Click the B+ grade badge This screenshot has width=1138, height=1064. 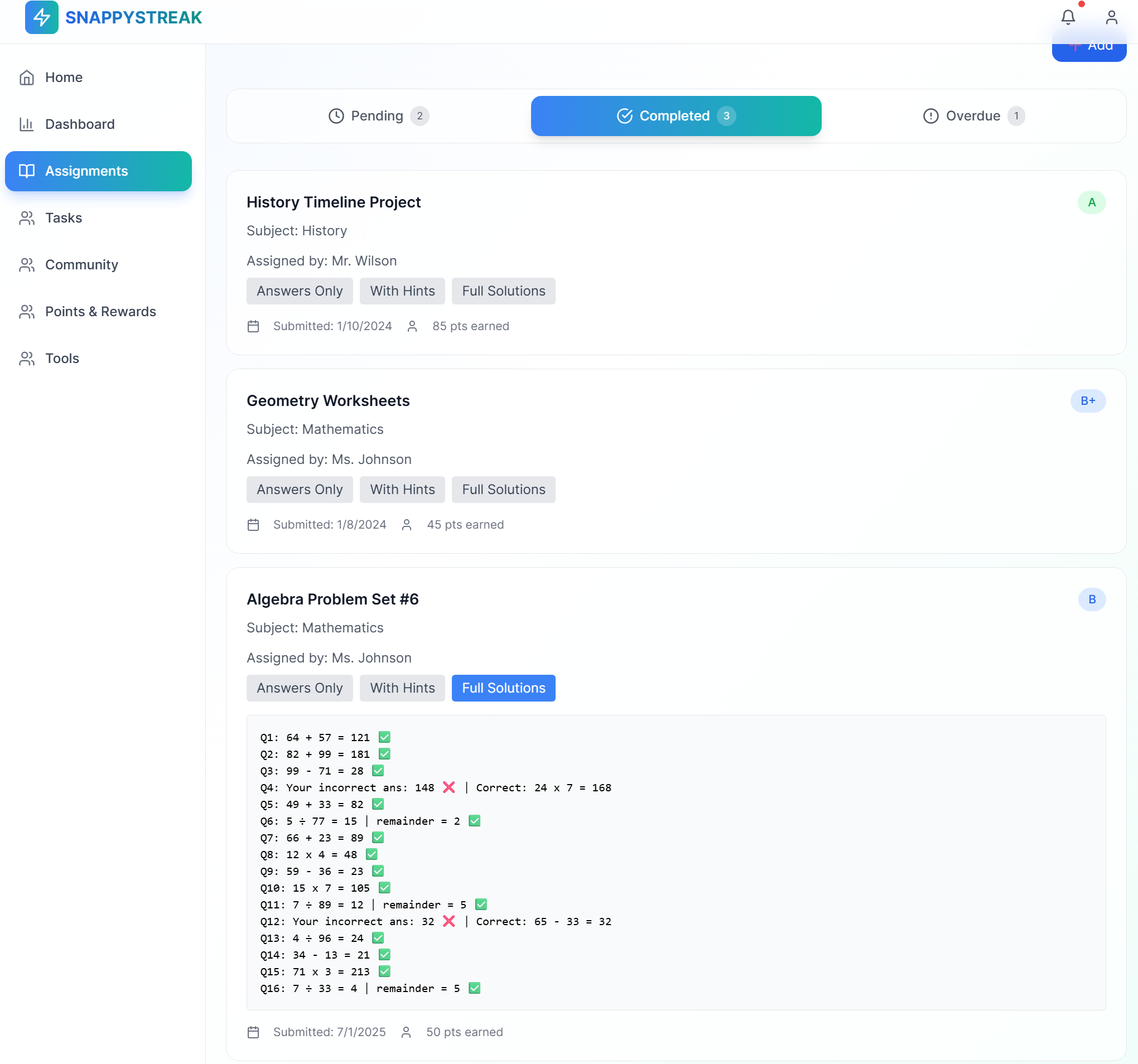click(1088, 401)
